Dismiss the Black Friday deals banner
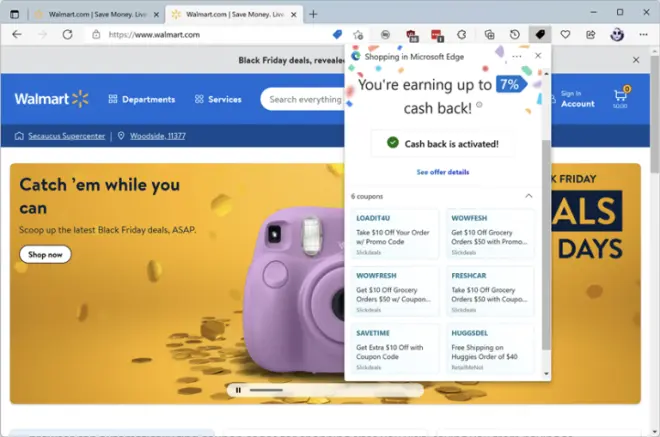The image size is (660, 437). point(636,60)
